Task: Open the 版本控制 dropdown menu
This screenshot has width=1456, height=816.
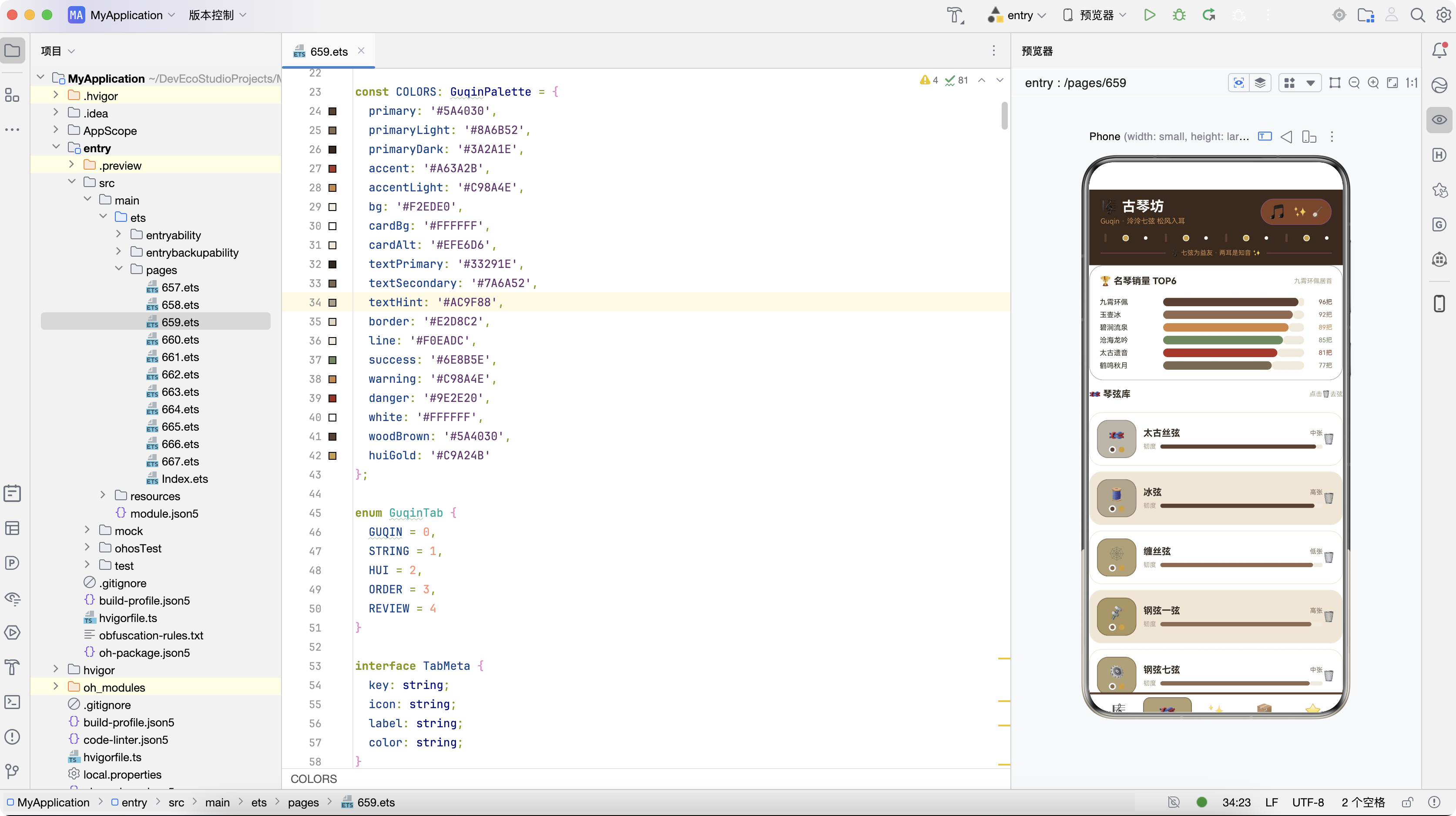Action: (217, 15)
